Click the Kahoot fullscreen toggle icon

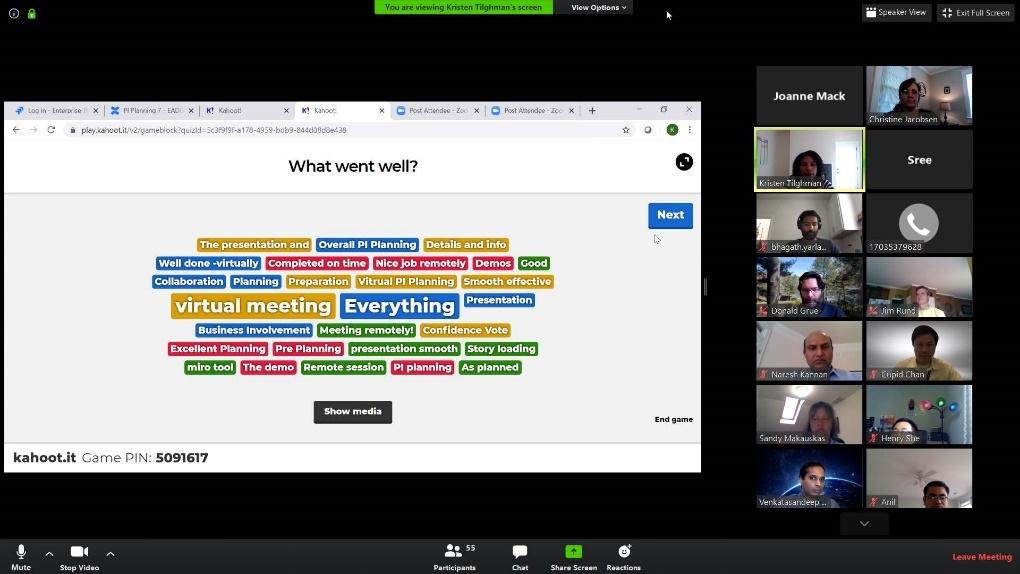click(684, 162)
